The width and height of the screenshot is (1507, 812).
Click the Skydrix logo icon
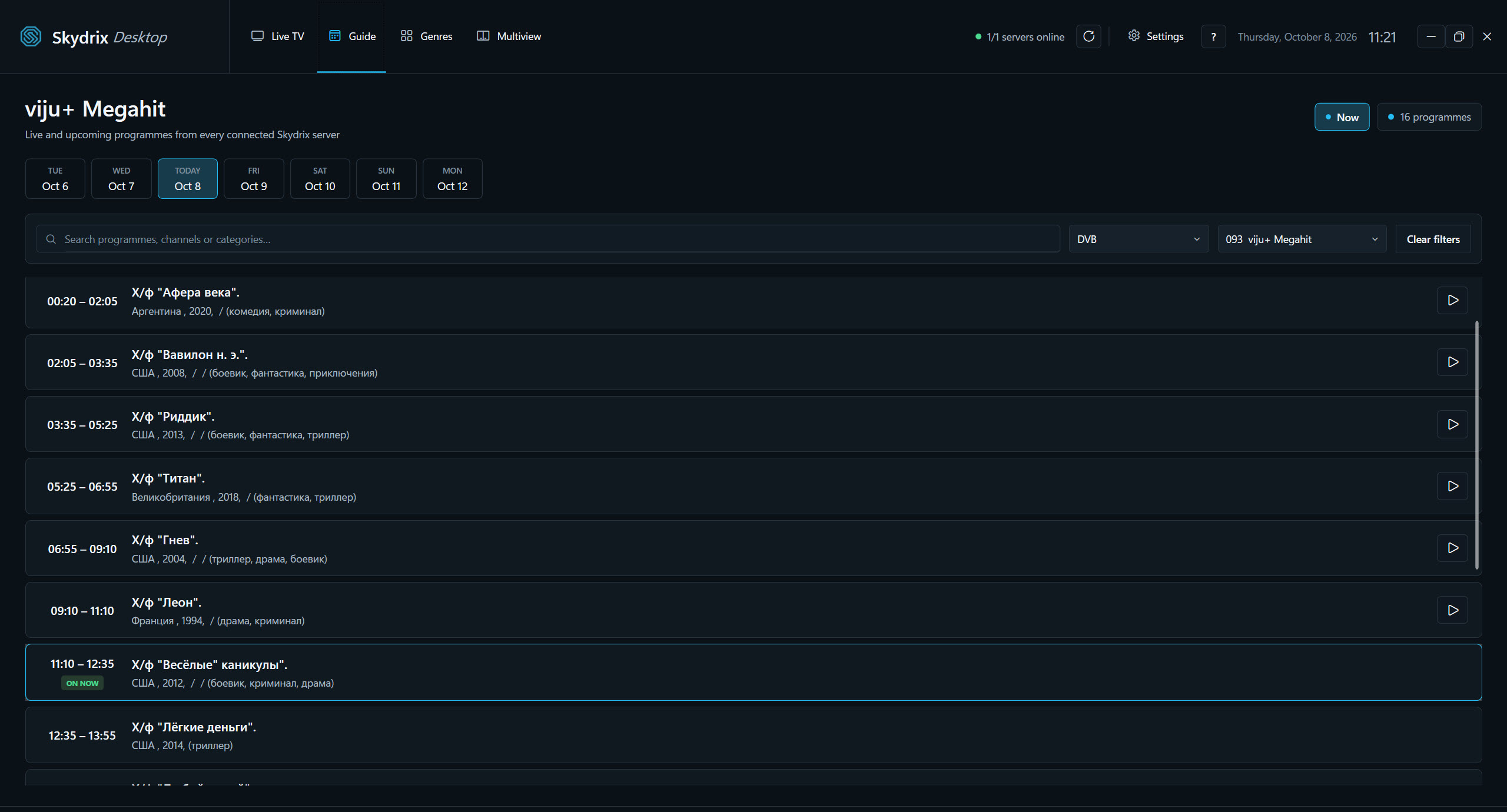(31, 36)
